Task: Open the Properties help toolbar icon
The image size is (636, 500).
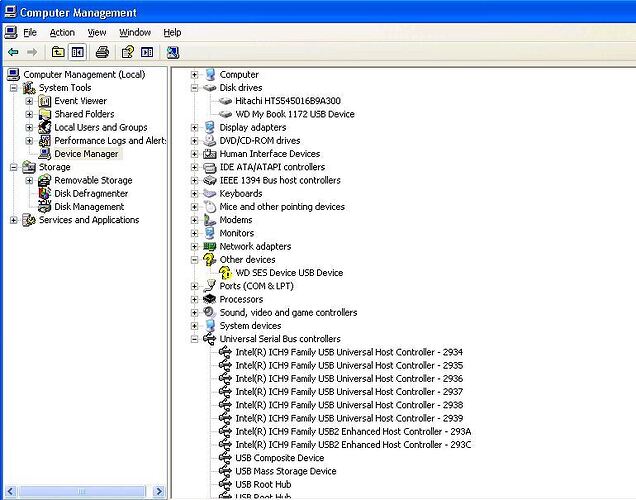Action: (128, 52)
